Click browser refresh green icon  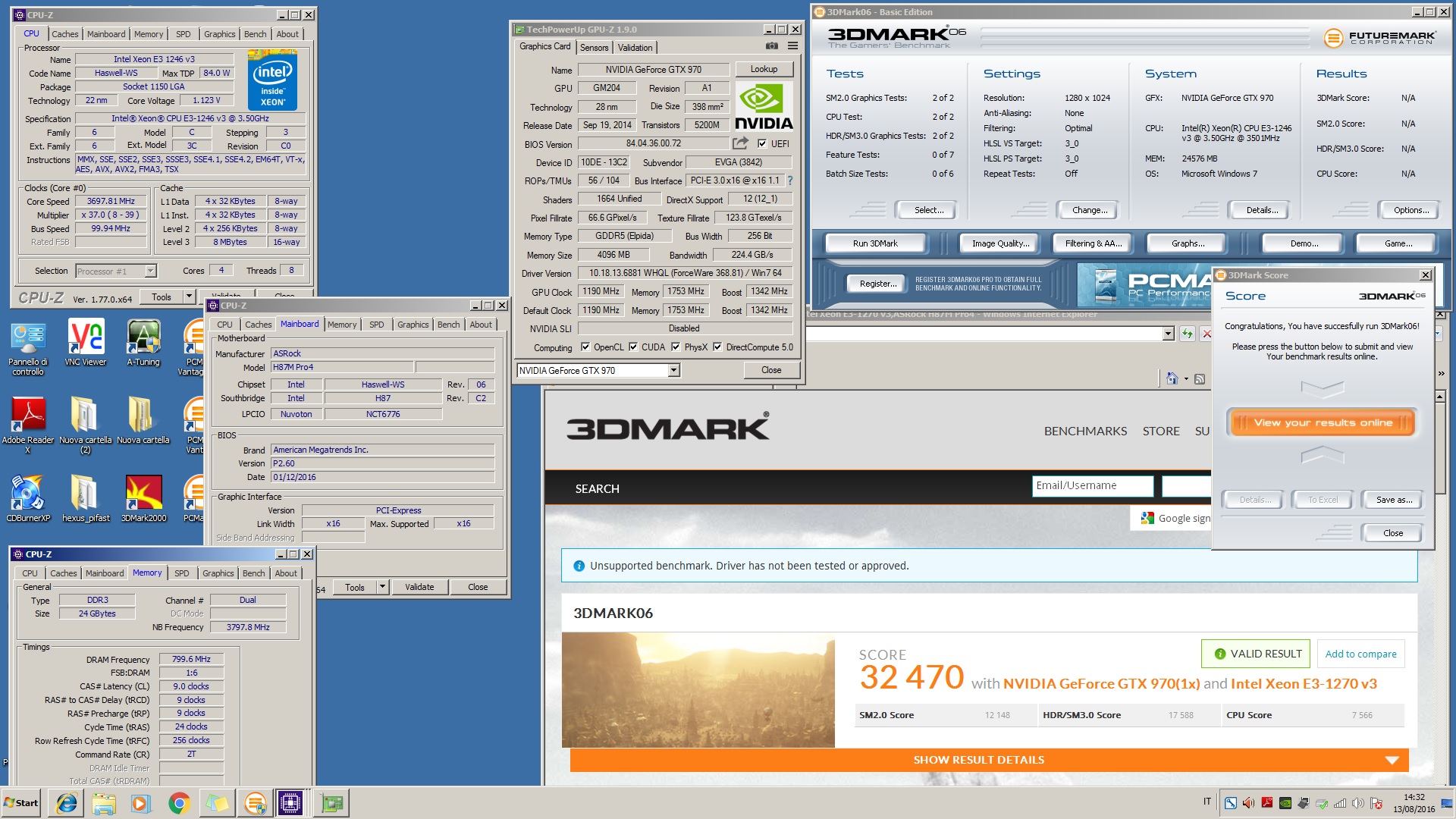pyautogui.click(x=1188, y=334)
